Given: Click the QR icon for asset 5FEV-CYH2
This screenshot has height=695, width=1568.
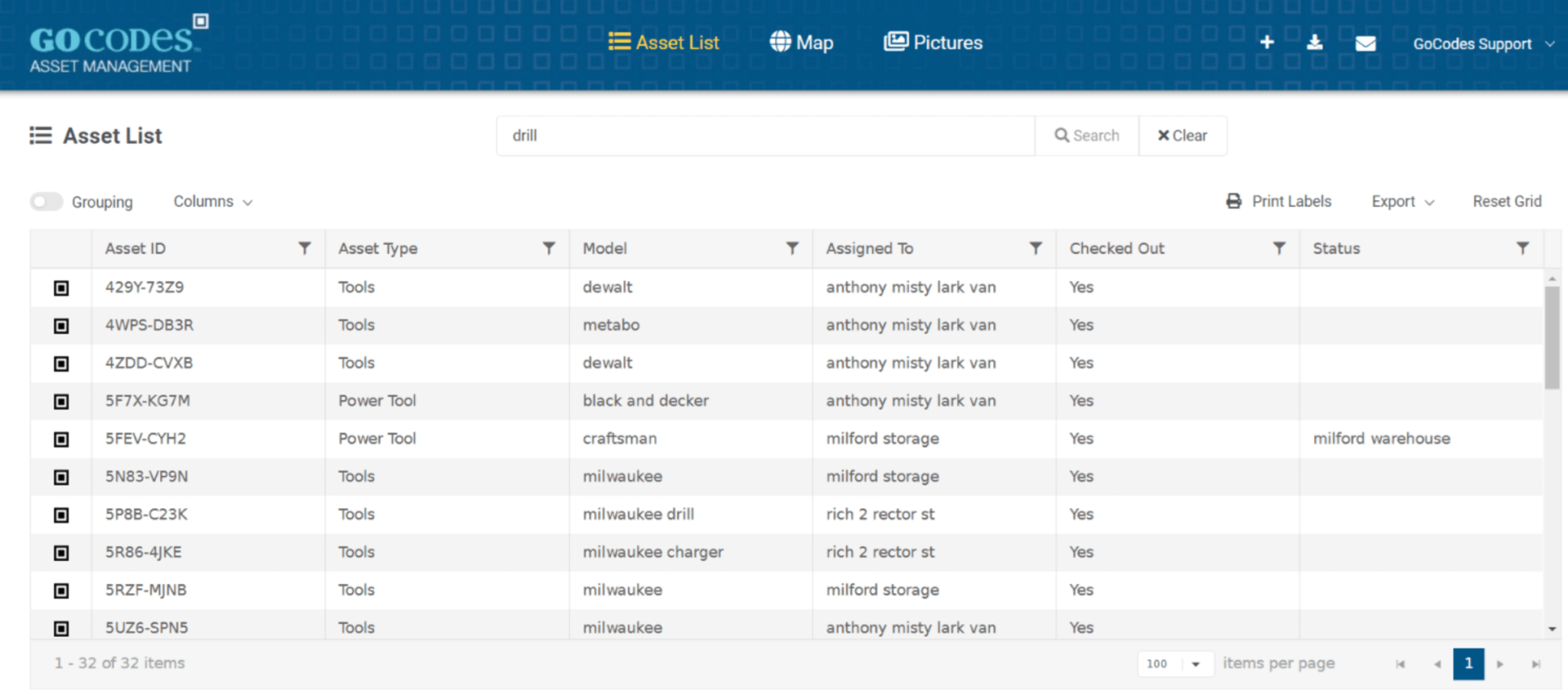Looking at the screenshot, I should pyautogui.click(x=60, y=439).
